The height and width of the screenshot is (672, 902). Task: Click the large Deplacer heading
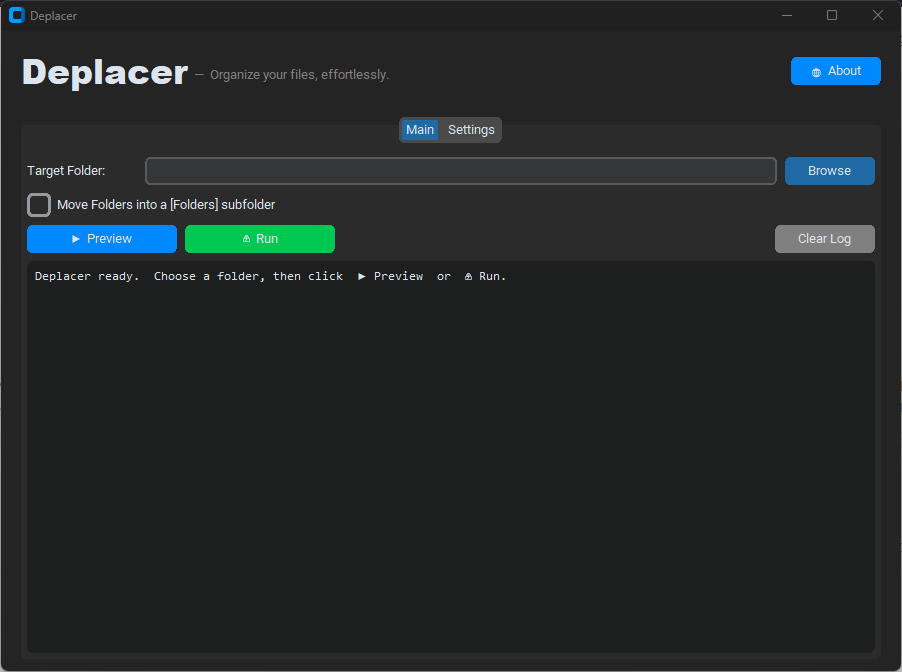pyautogui.click(x=105, y=72)
